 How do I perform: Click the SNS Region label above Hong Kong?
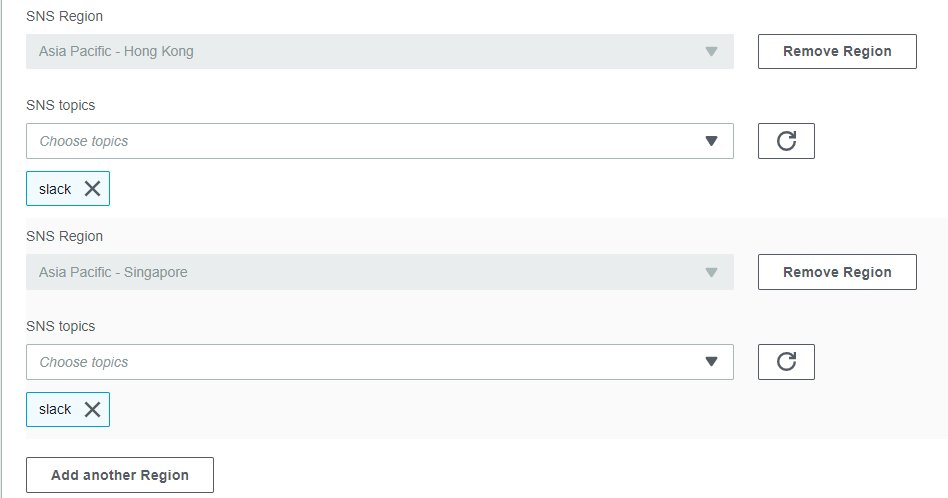(x=65, y=16)
